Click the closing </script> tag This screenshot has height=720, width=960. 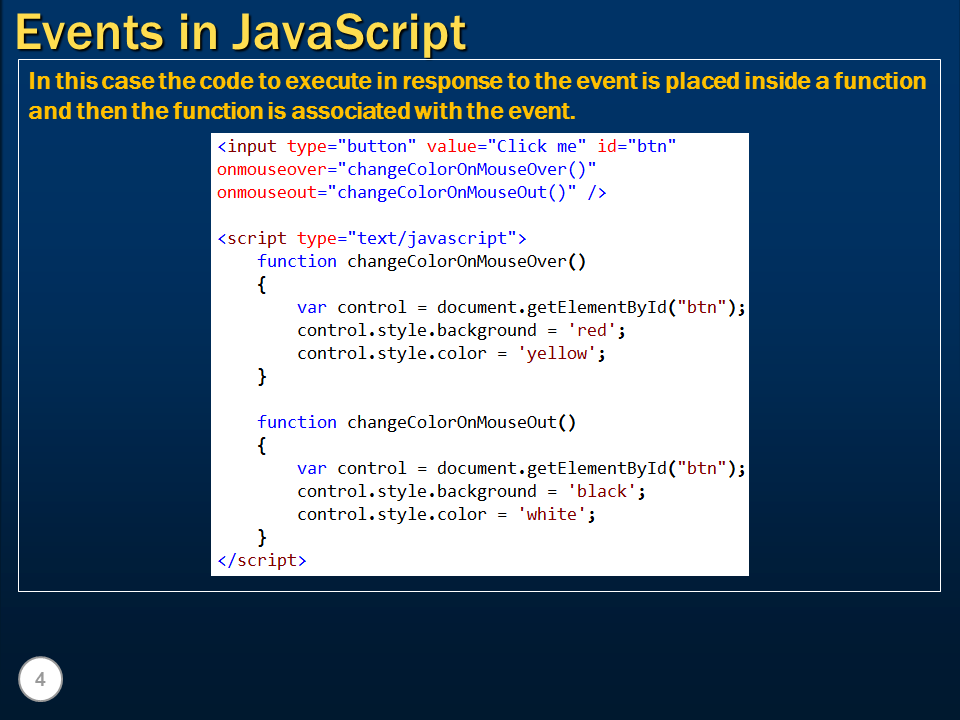[262, 560]
